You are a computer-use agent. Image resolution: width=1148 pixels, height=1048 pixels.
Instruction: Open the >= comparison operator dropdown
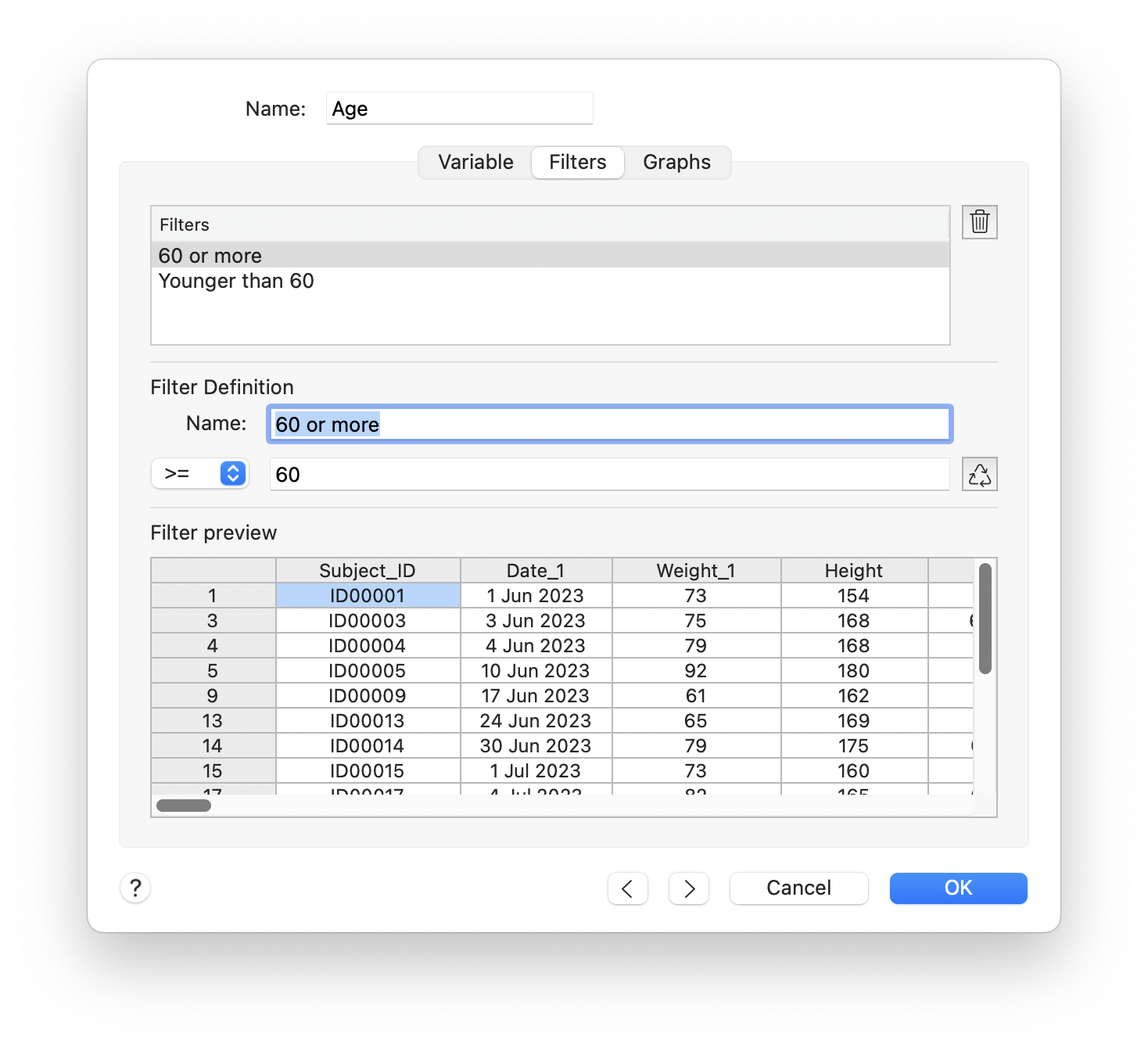coord(200,474)
